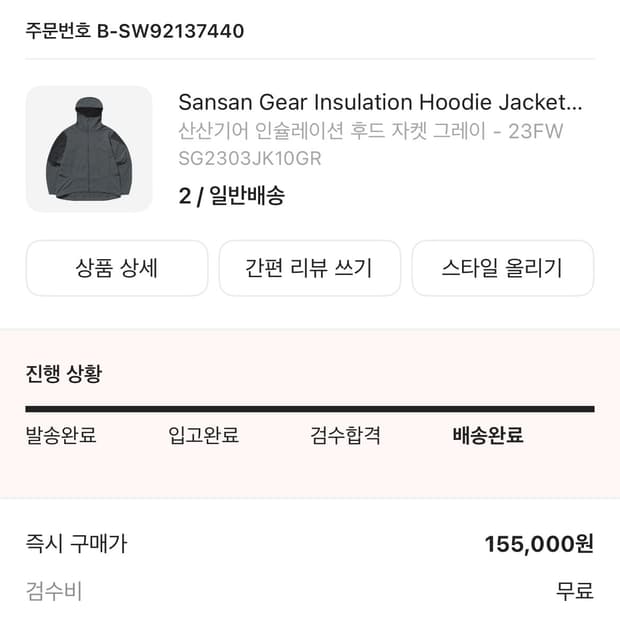The height and width of the screenshot is (620, 620).
Task: Select the 155,000원 price amount
Action: click(539, 544)
